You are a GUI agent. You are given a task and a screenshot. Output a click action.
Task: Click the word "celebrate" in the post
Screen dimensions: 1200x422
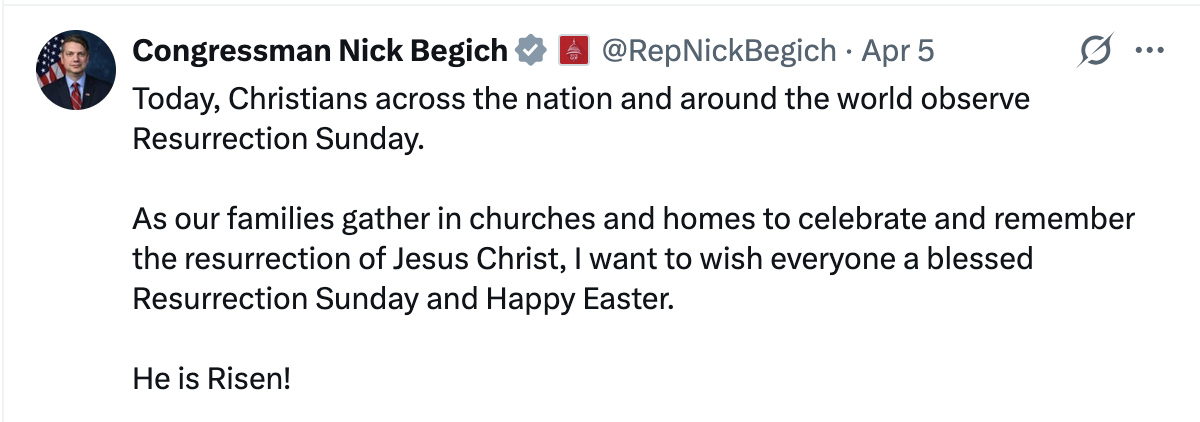tap(832, 219)
